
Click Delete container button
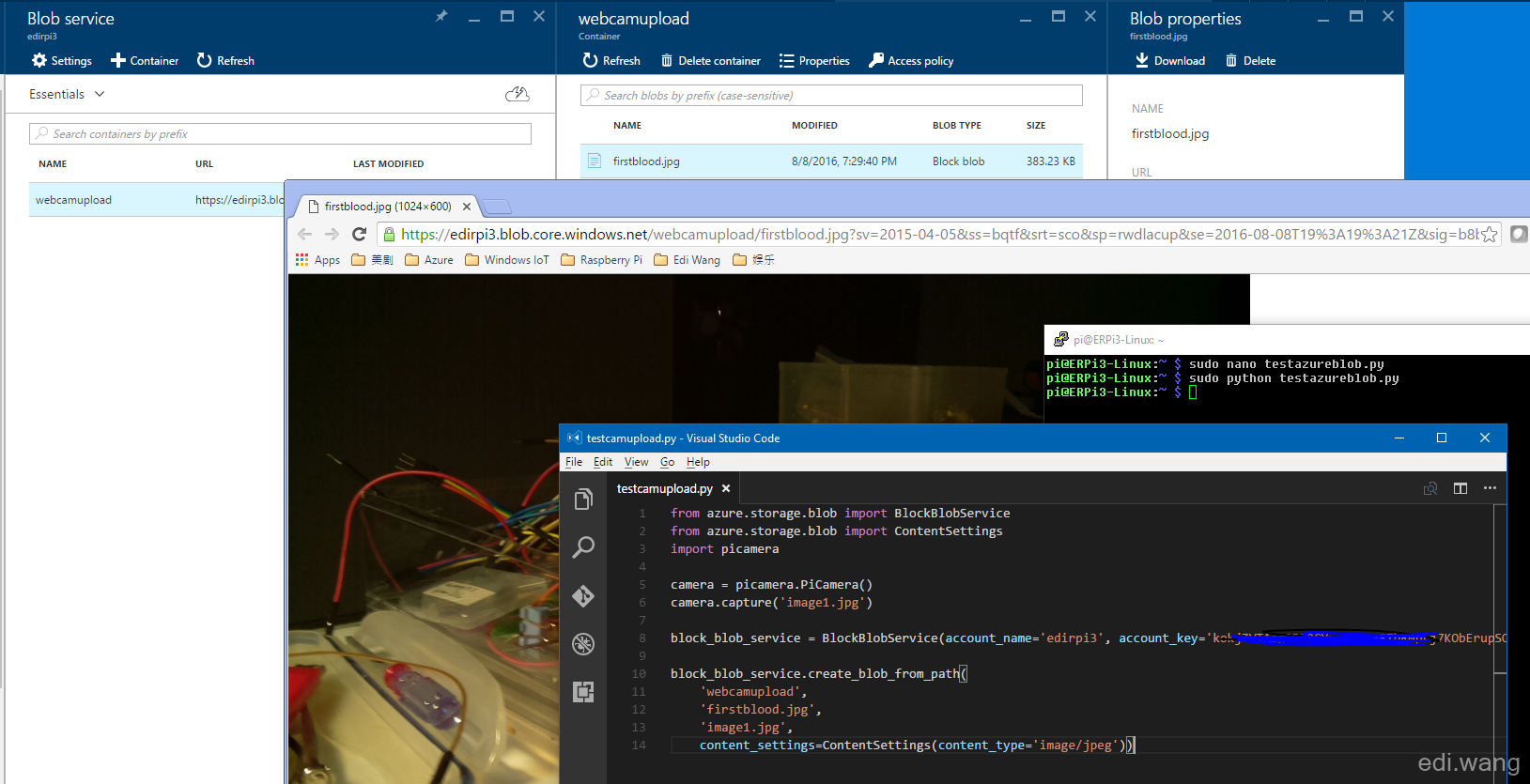point(710,61)
